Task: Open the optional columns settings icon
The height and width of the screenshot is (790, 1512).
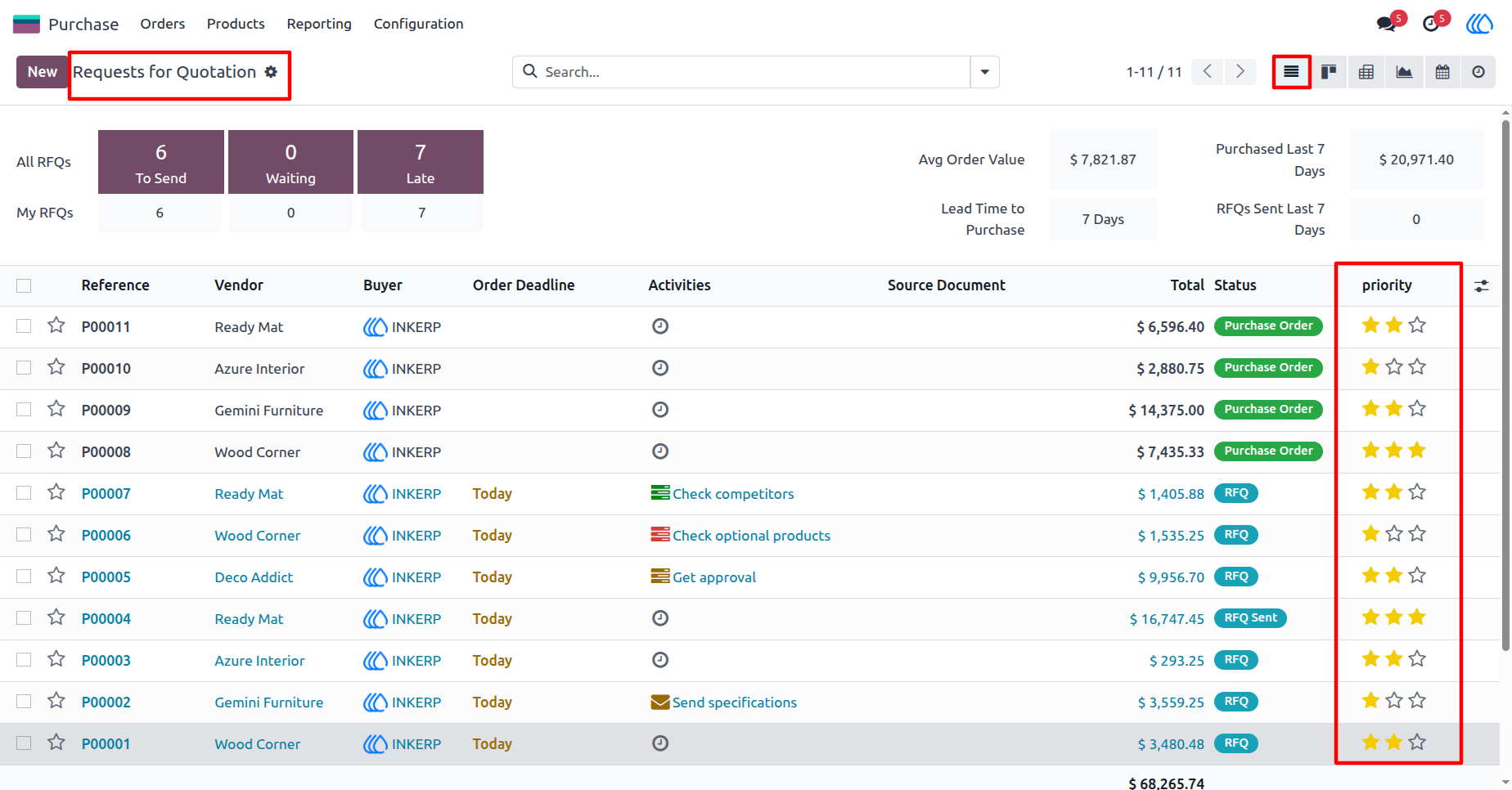Action: (x=1482, y=286)
